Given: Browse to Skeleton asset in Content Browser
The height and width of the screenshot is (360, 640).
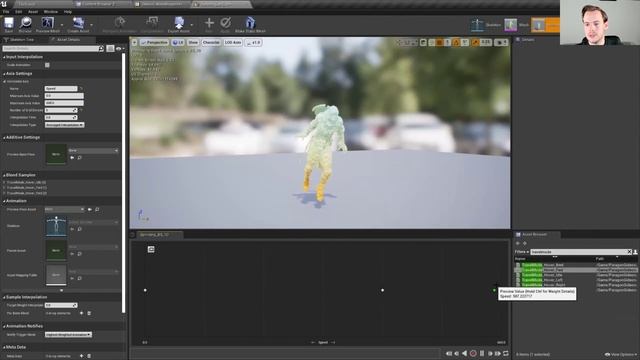Looking at the screenshot, I should coord(79,229).
